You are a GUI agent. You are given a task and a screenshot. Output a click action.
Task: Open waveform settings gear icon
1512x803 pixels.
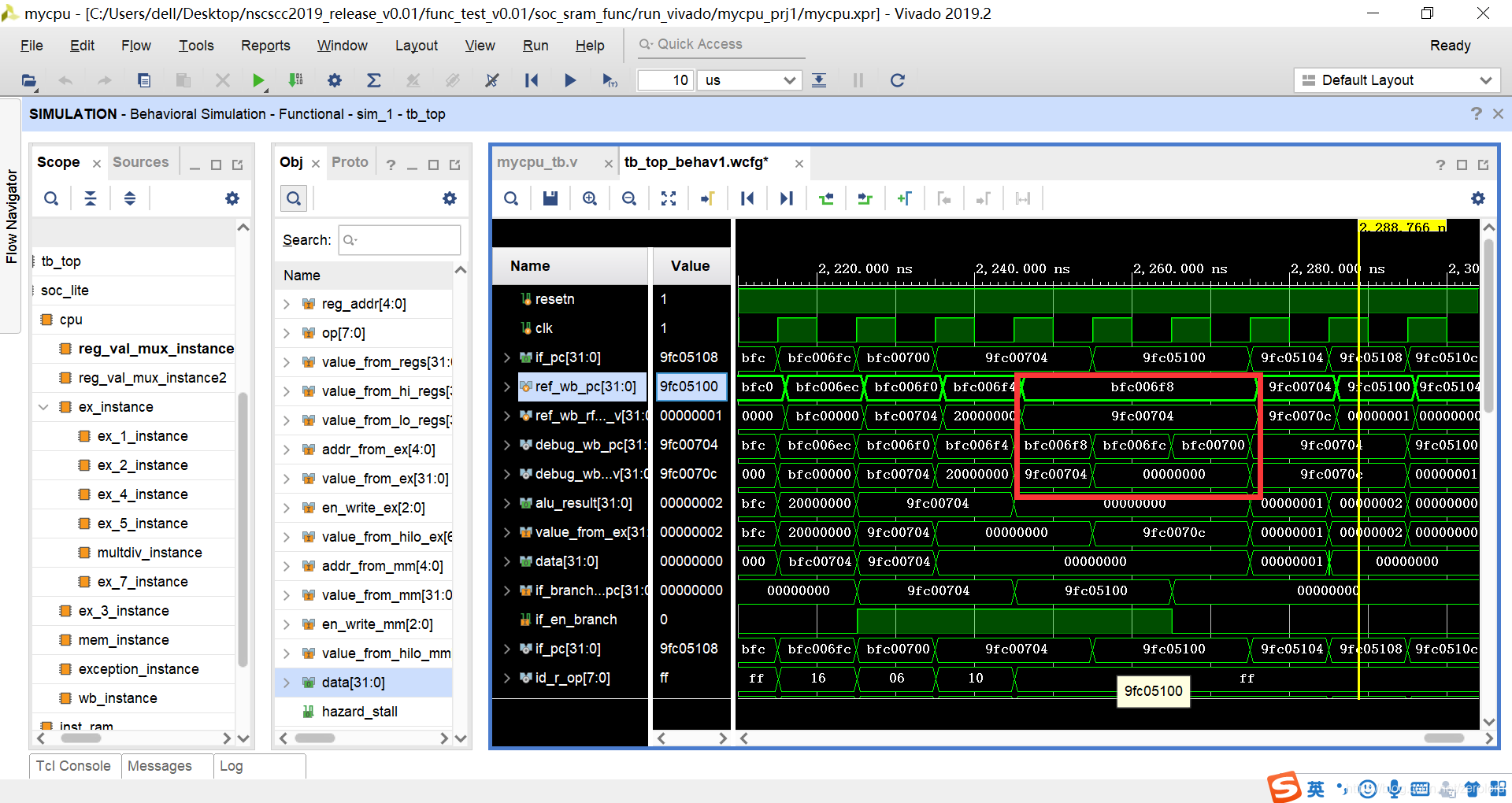(1478, 198)
